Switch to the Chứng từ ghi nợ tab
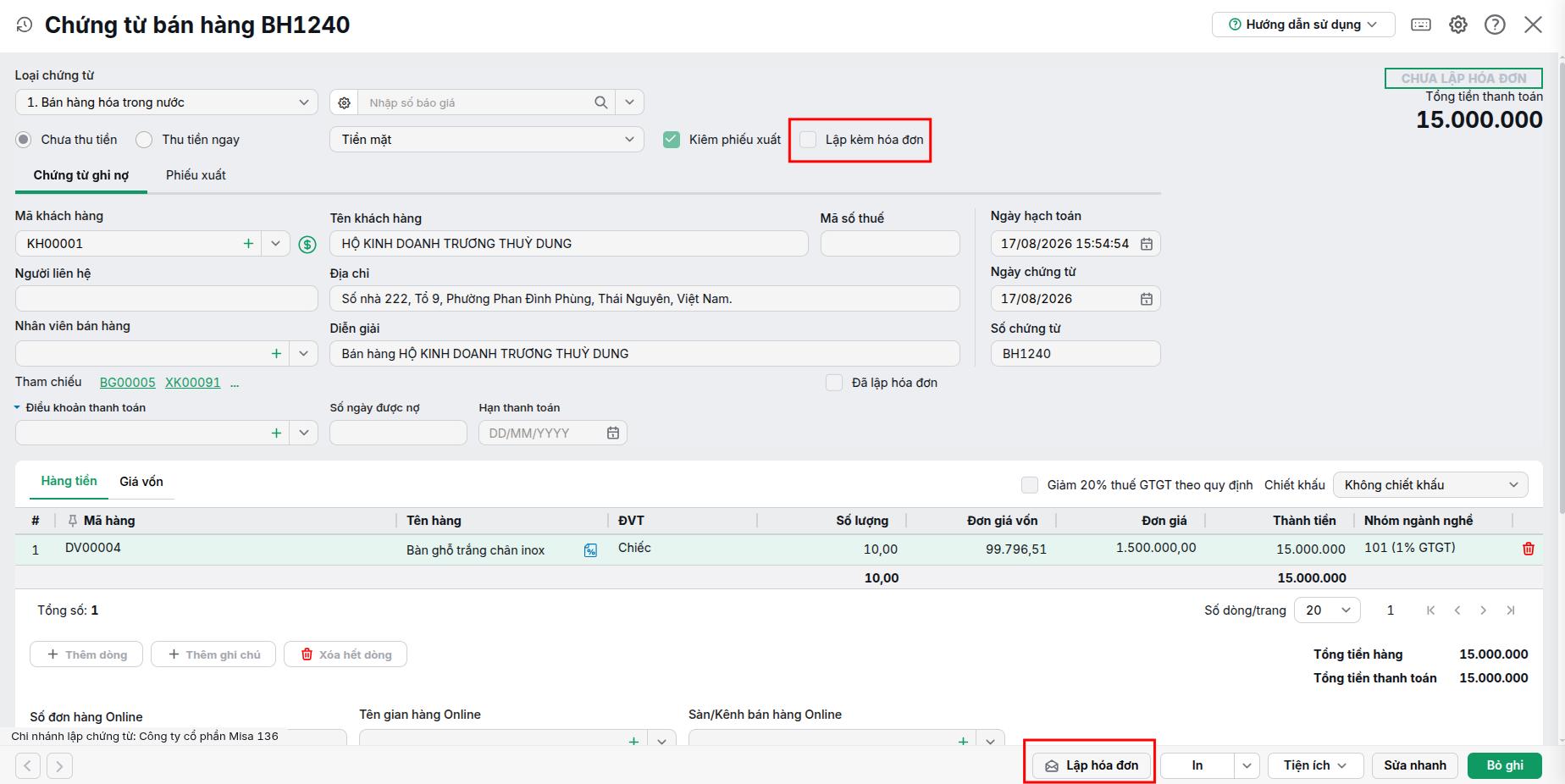1565x784 pixels. click(81, 175)
